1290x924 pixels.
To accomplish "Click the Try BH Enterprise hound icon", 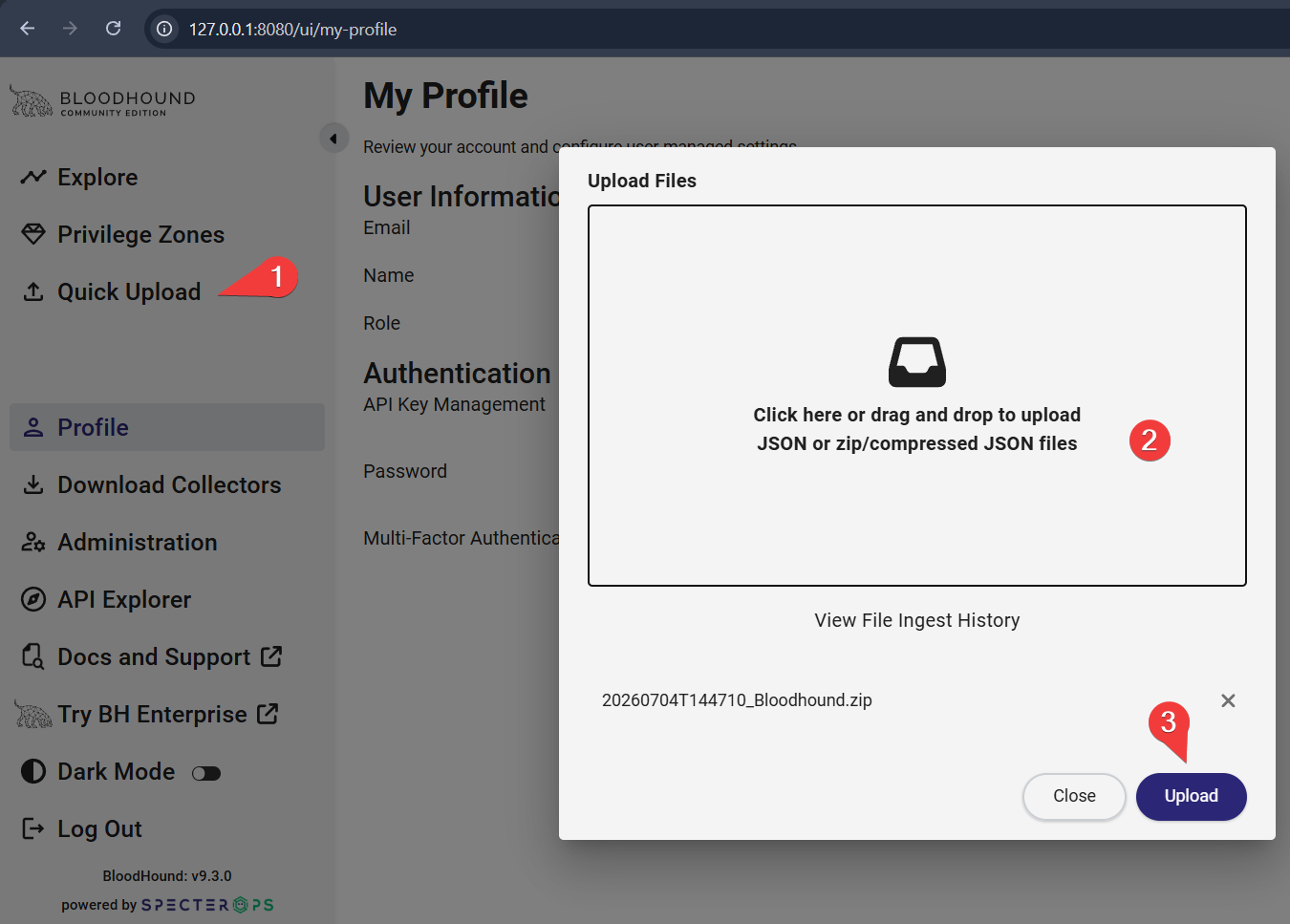I will tap(32, 714).
